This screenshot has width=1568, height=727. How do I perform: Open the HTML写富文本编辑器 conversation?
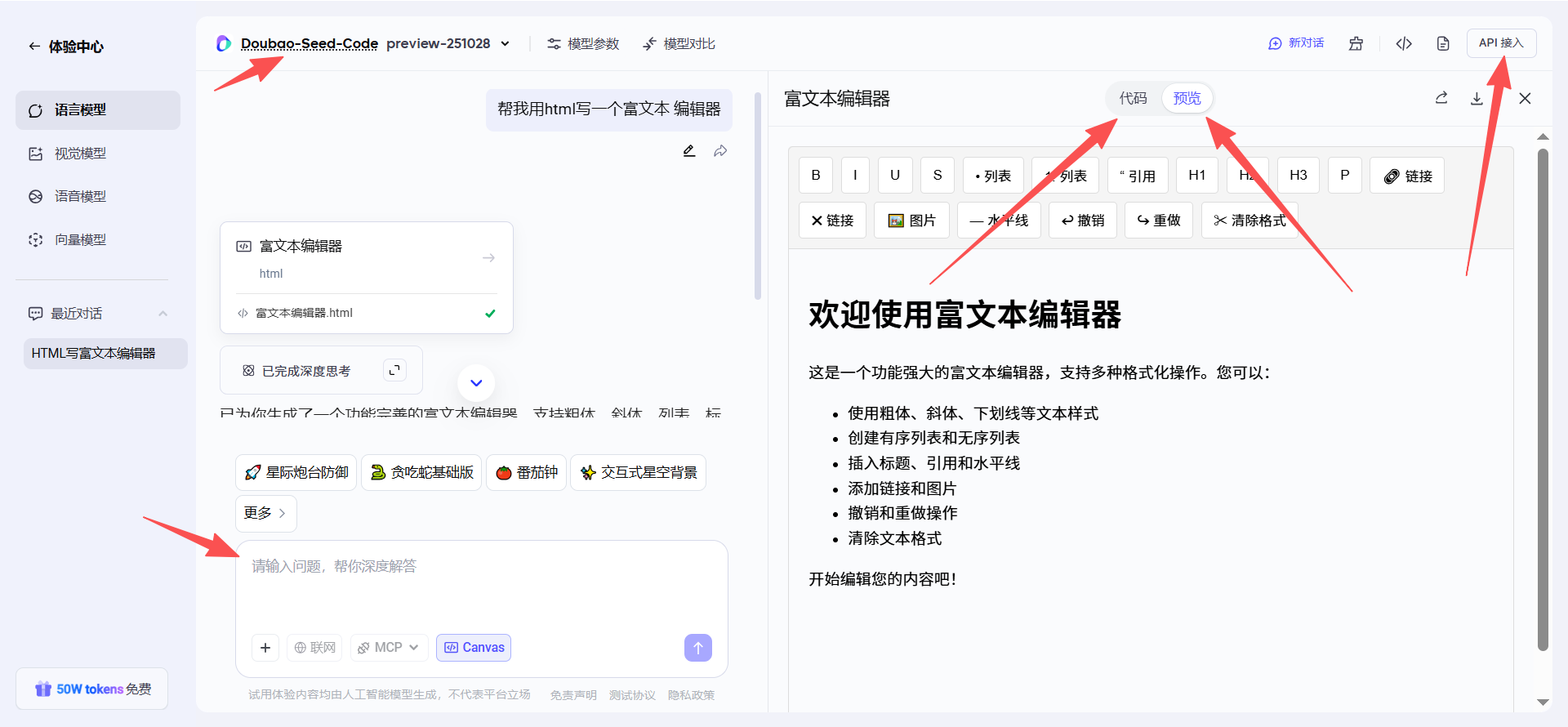pyautogui.click(x=105, y=354)
